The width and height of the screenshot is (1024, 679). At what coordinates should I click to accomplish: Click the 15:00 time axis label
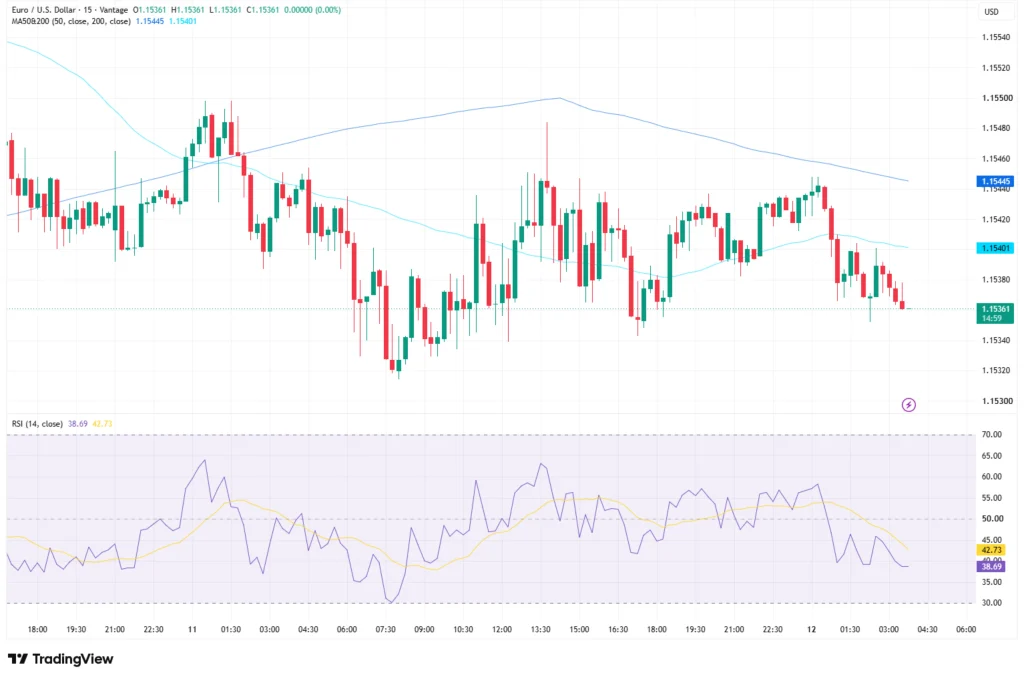[579, 629]
